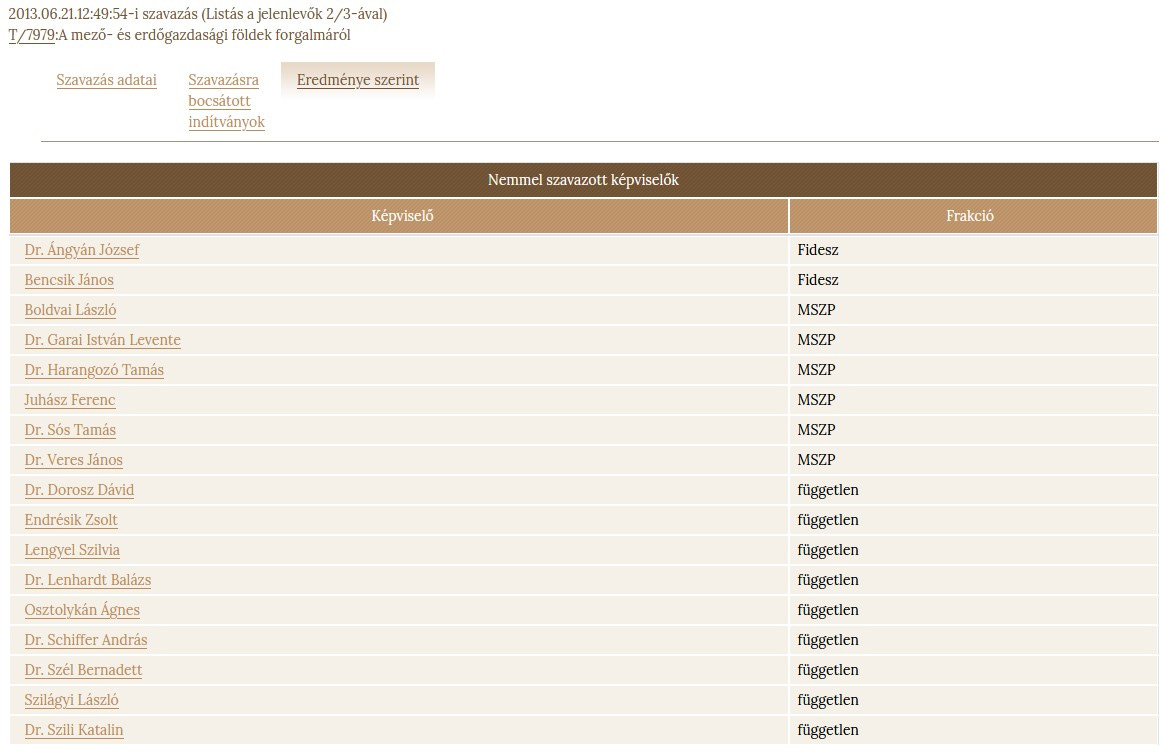Click the Nemmel szavazott képviselők table title

[x=584, y=180]
